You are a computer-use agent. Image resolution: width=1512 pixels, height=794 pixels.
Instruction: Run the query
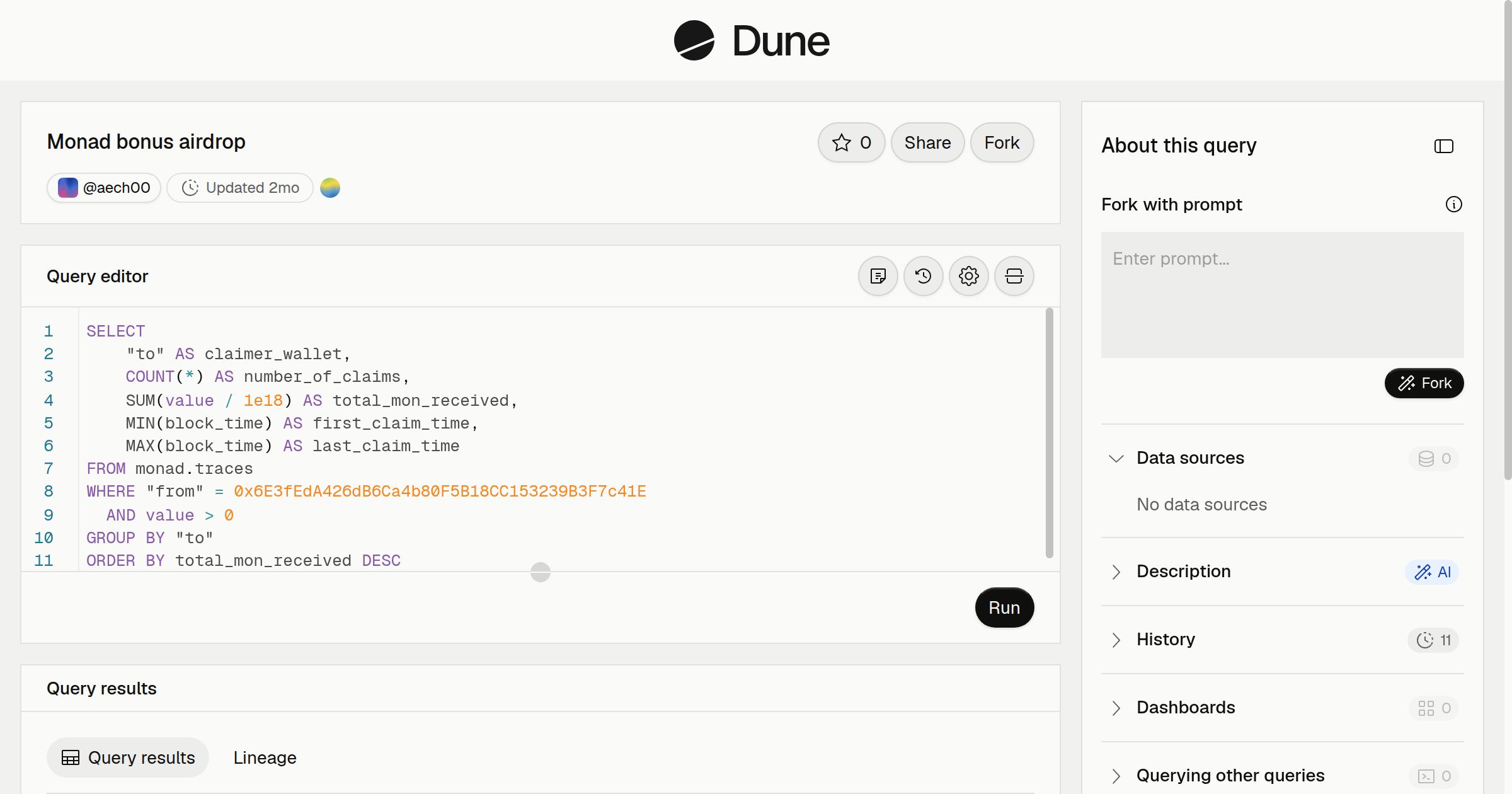click(1004, 607)
